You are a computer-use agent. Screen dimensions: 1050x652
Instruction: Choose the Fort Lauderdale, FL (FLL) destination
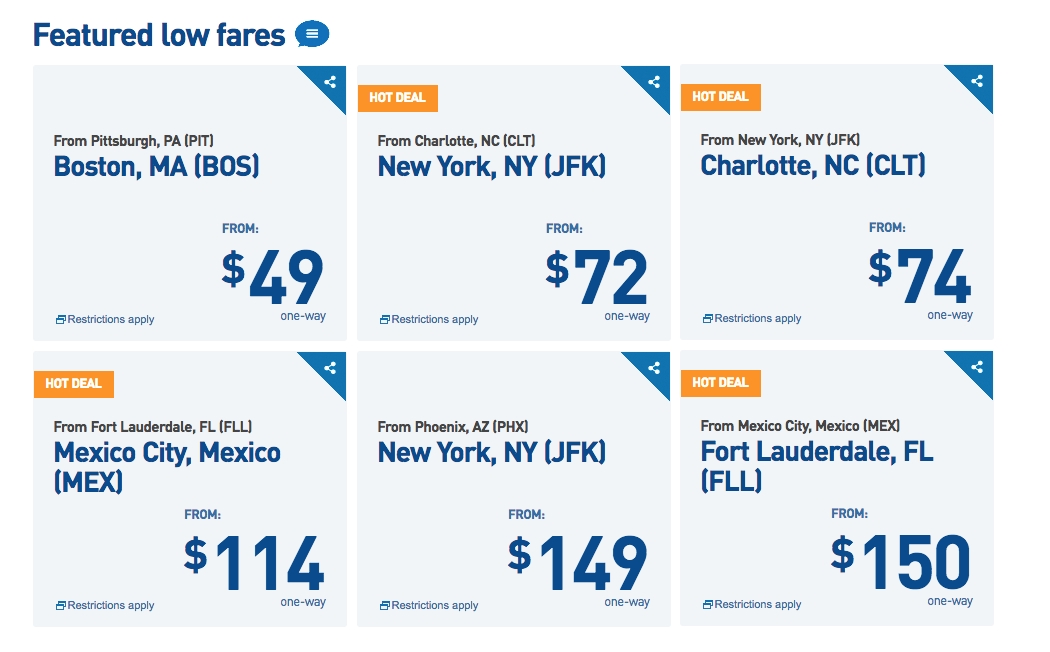(817, 465)
